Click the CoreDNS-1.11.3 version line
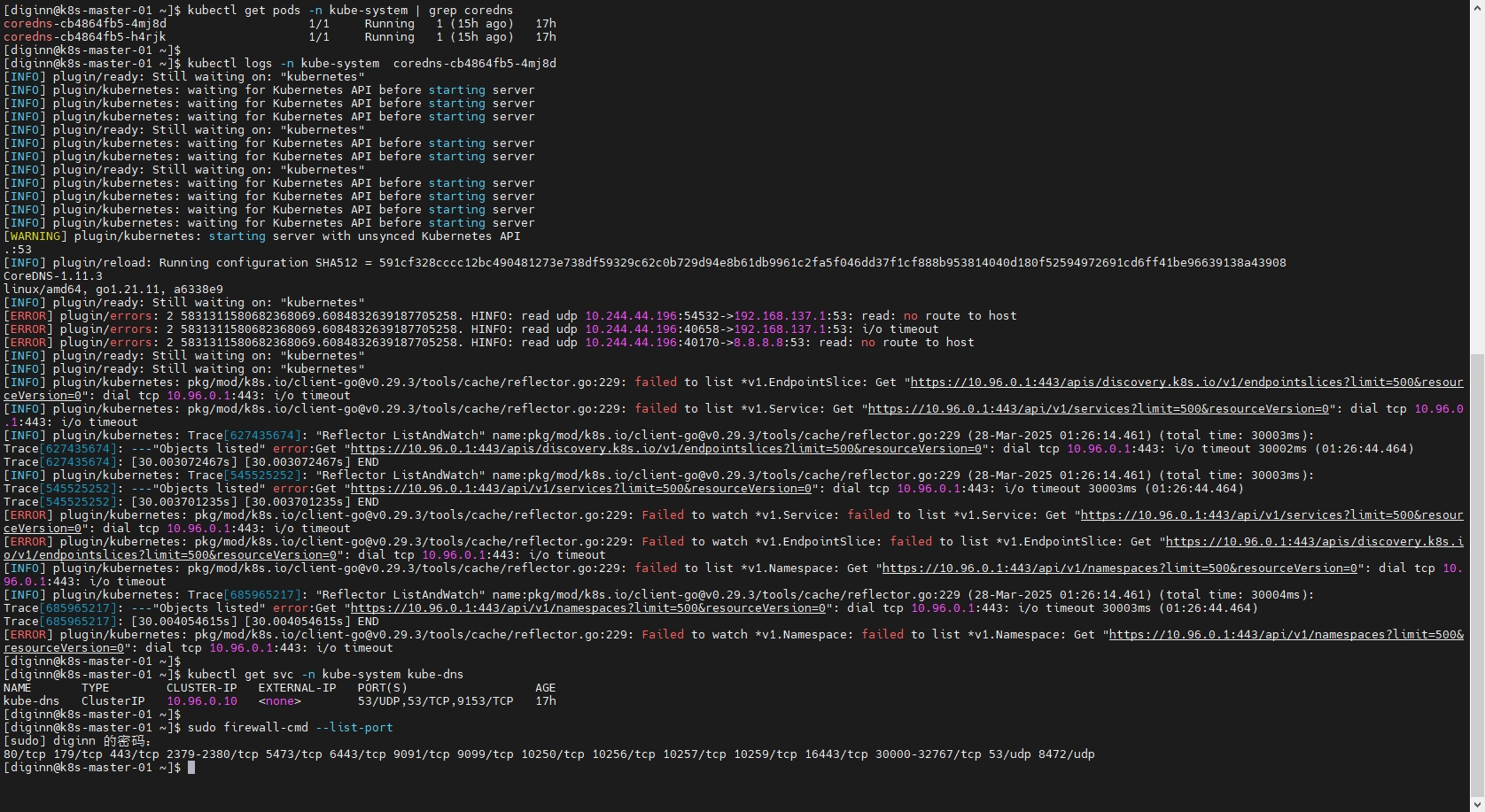Image resolution: width=1485 pixels, height=812 pixels. click(53, 276)
